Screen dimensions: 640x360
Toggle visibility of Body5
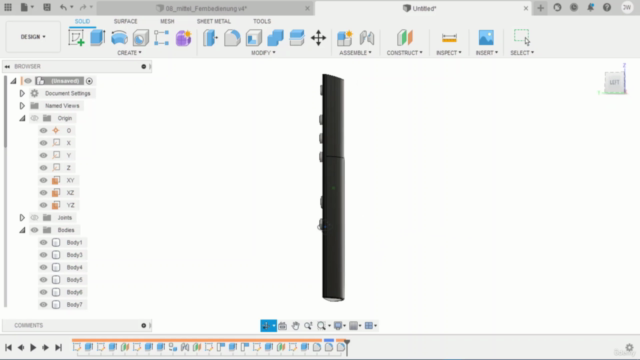(43, 280)
